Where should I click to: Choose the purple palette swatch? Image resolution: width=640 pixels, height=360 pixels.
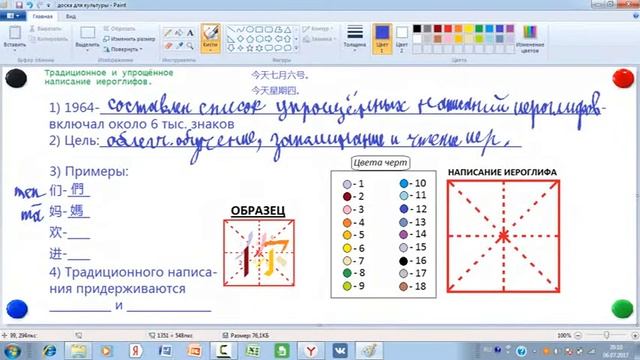[510, 29]
